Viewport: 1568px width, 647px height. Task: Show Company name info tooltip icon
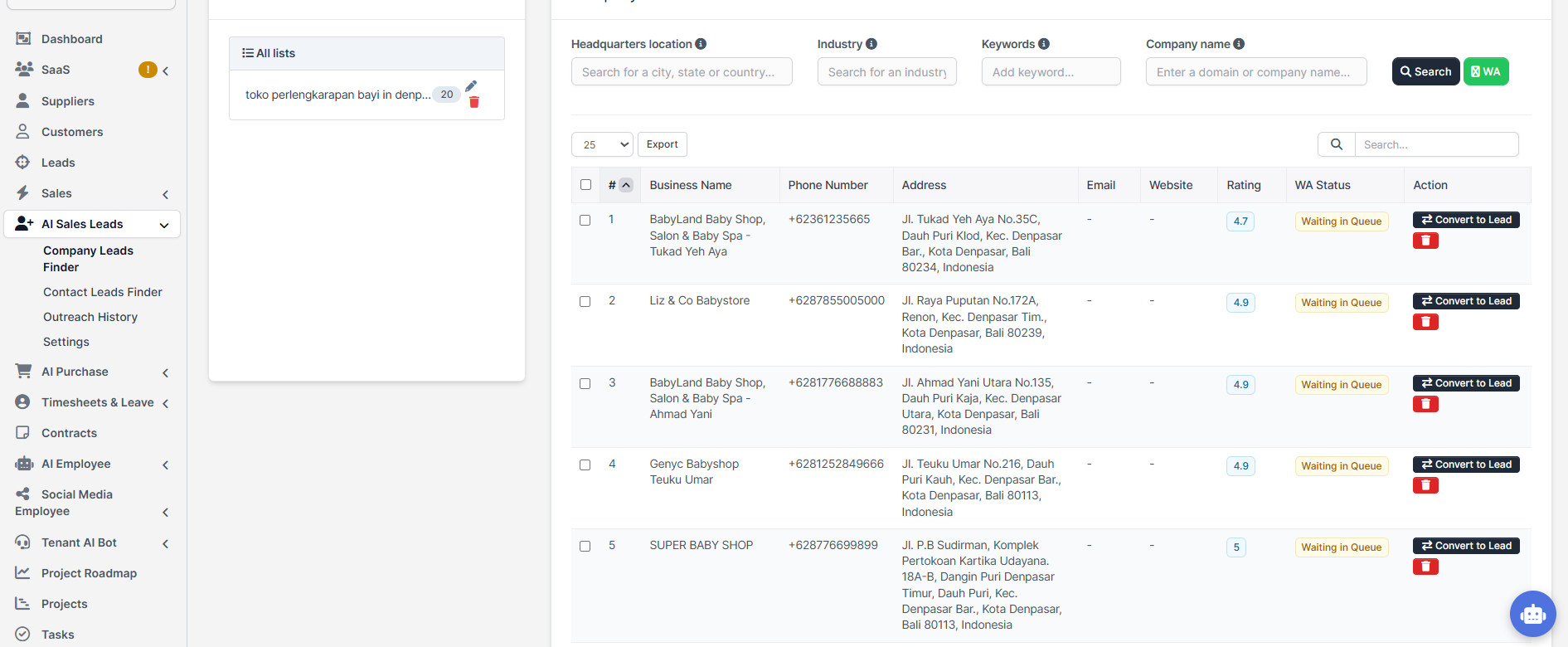[x=1239, y=44]
